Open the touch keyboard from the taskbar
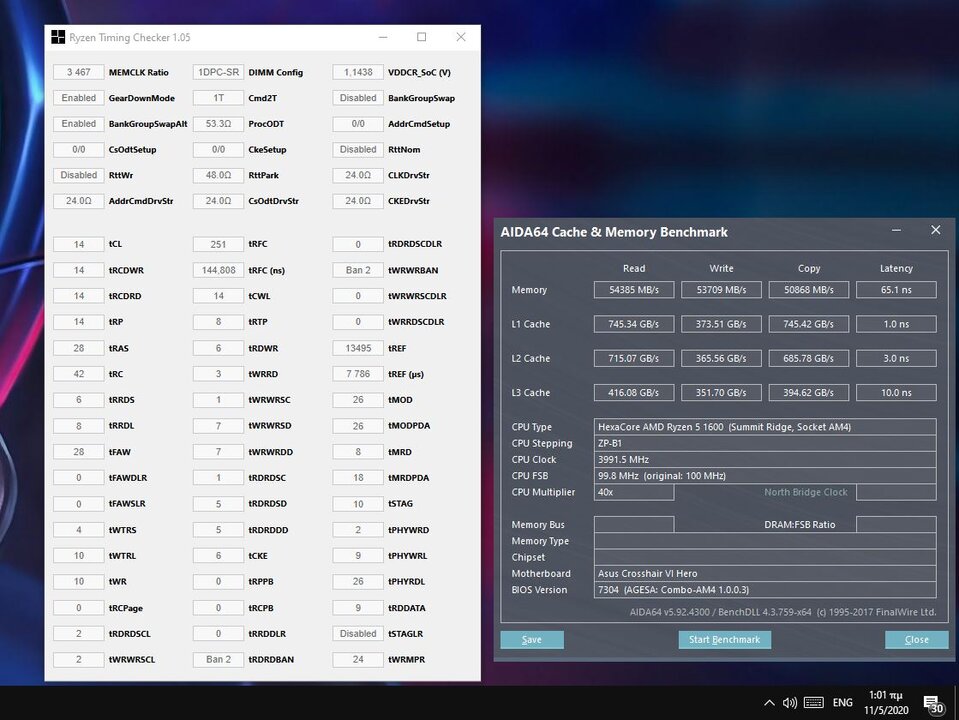The height and width of the screenshot is (720, 959). tap(813, 703)
